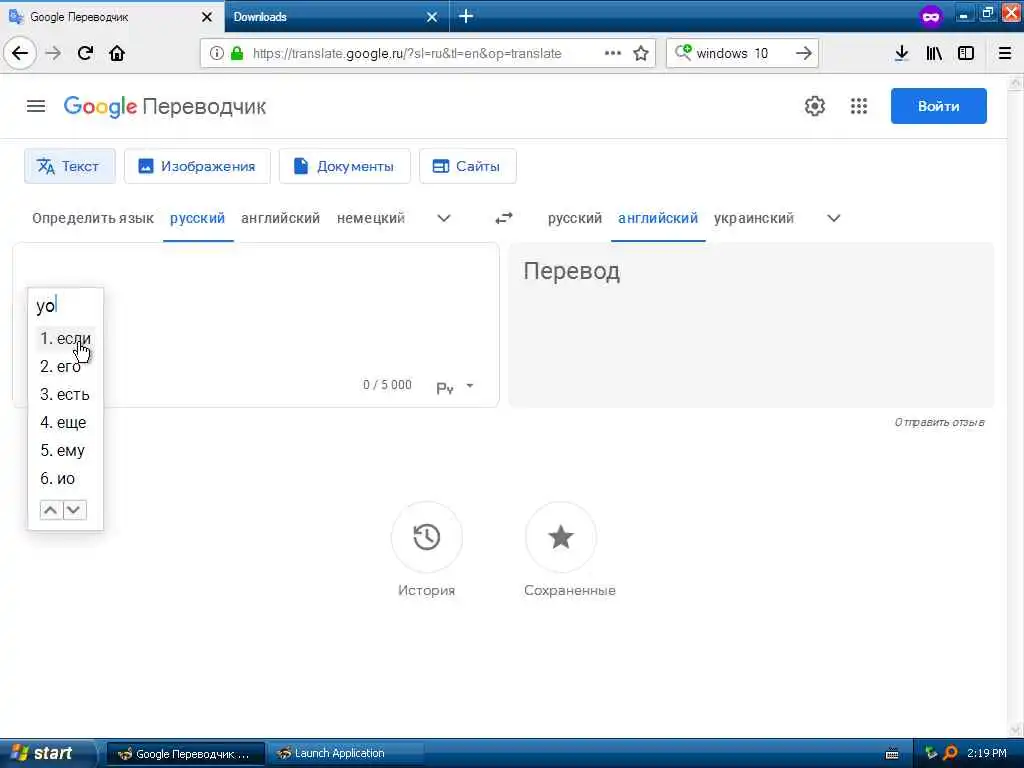The width and height of the screenshot is (1024, 768).
Task: Show next suggestions with down arrow
Action: [74, 510]
